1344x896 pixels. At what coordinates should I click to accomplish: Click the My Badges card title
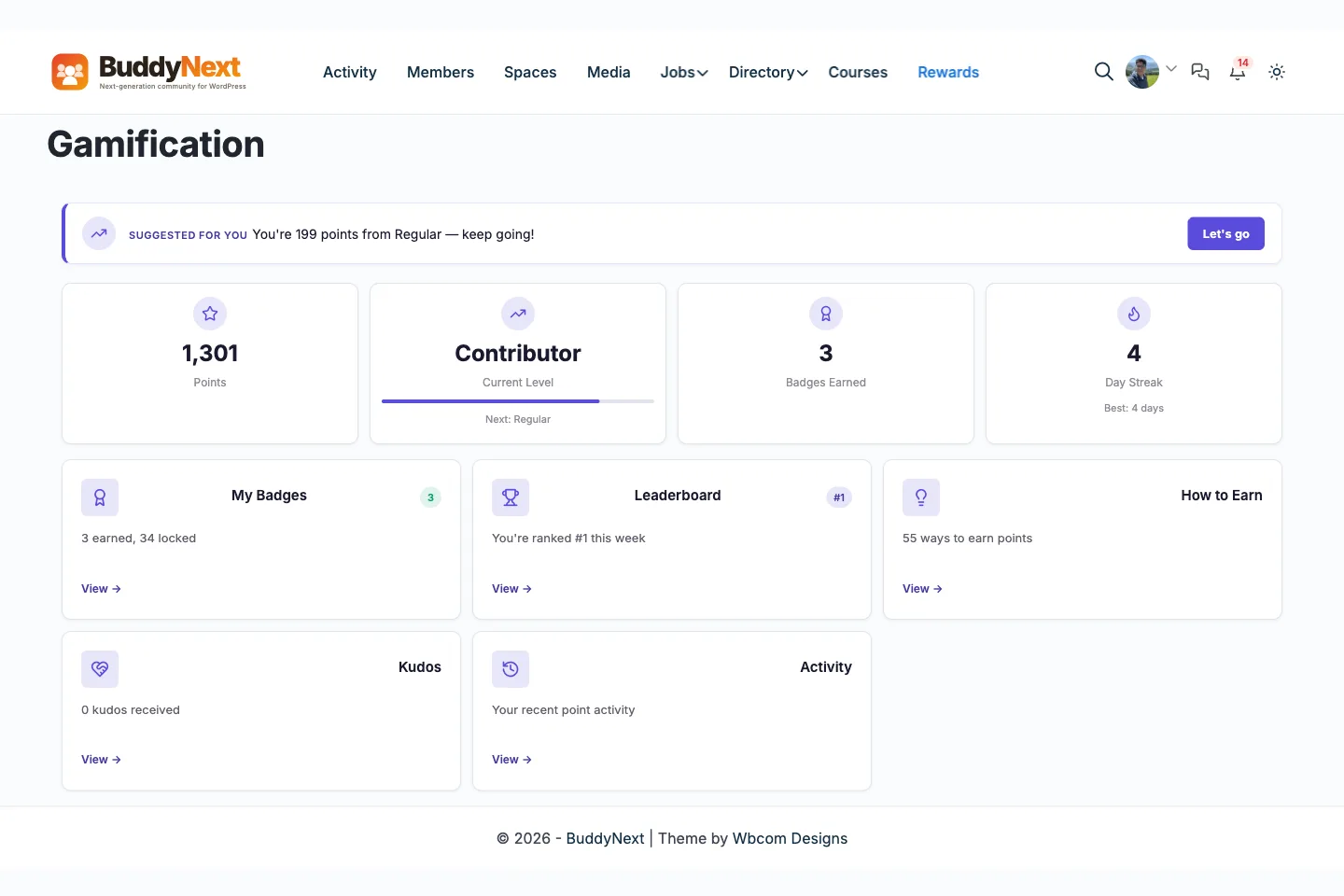pos(269,496)
